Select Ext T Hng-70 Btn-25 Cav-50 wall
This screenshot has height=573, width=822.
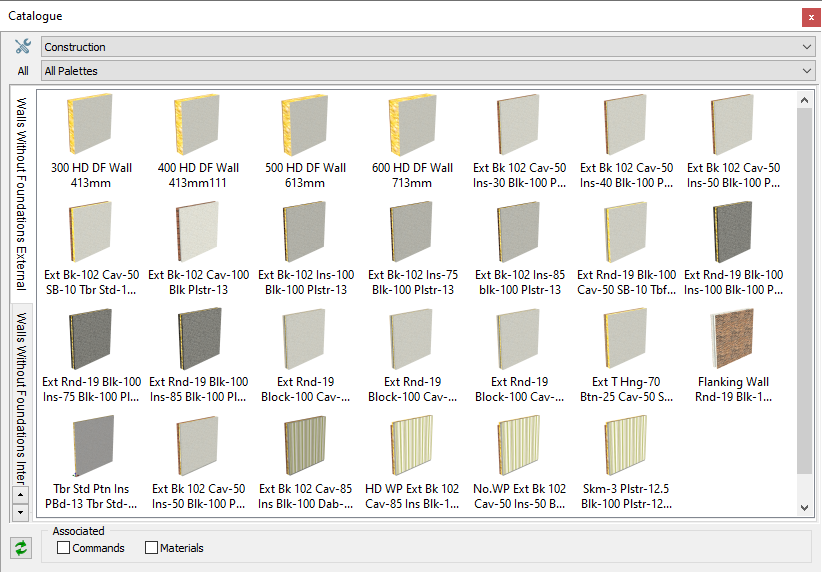(x=626, y=355)
